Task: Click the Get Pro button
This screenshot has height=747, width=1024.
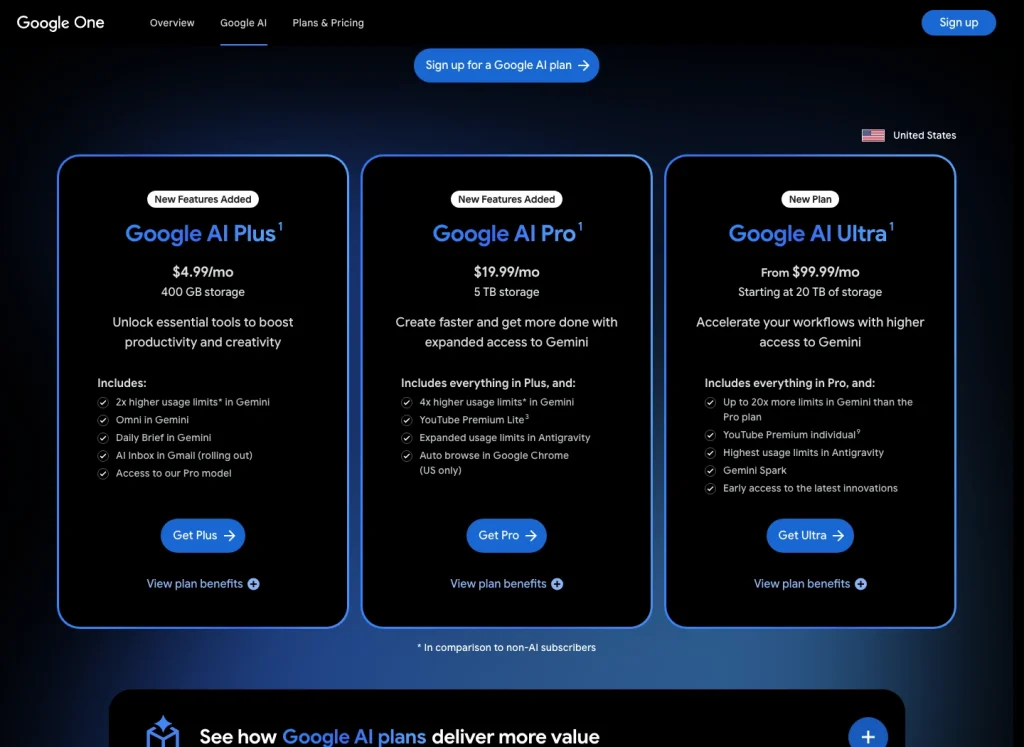Action: point(506,535)
